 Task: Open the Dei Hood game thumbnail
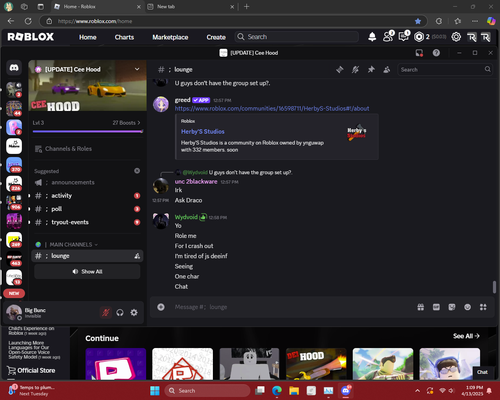[x=316, y=364]
